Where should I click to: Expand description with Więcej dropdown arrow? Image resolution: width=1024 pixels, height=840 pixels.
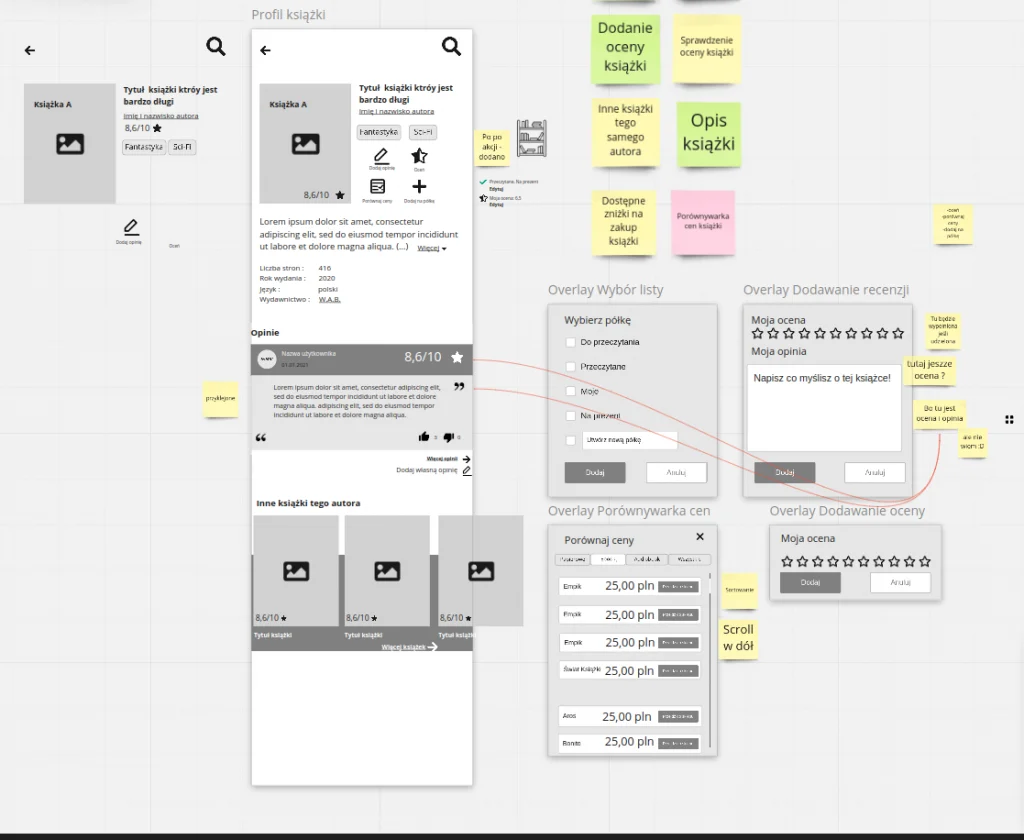[x=444, y=249]
